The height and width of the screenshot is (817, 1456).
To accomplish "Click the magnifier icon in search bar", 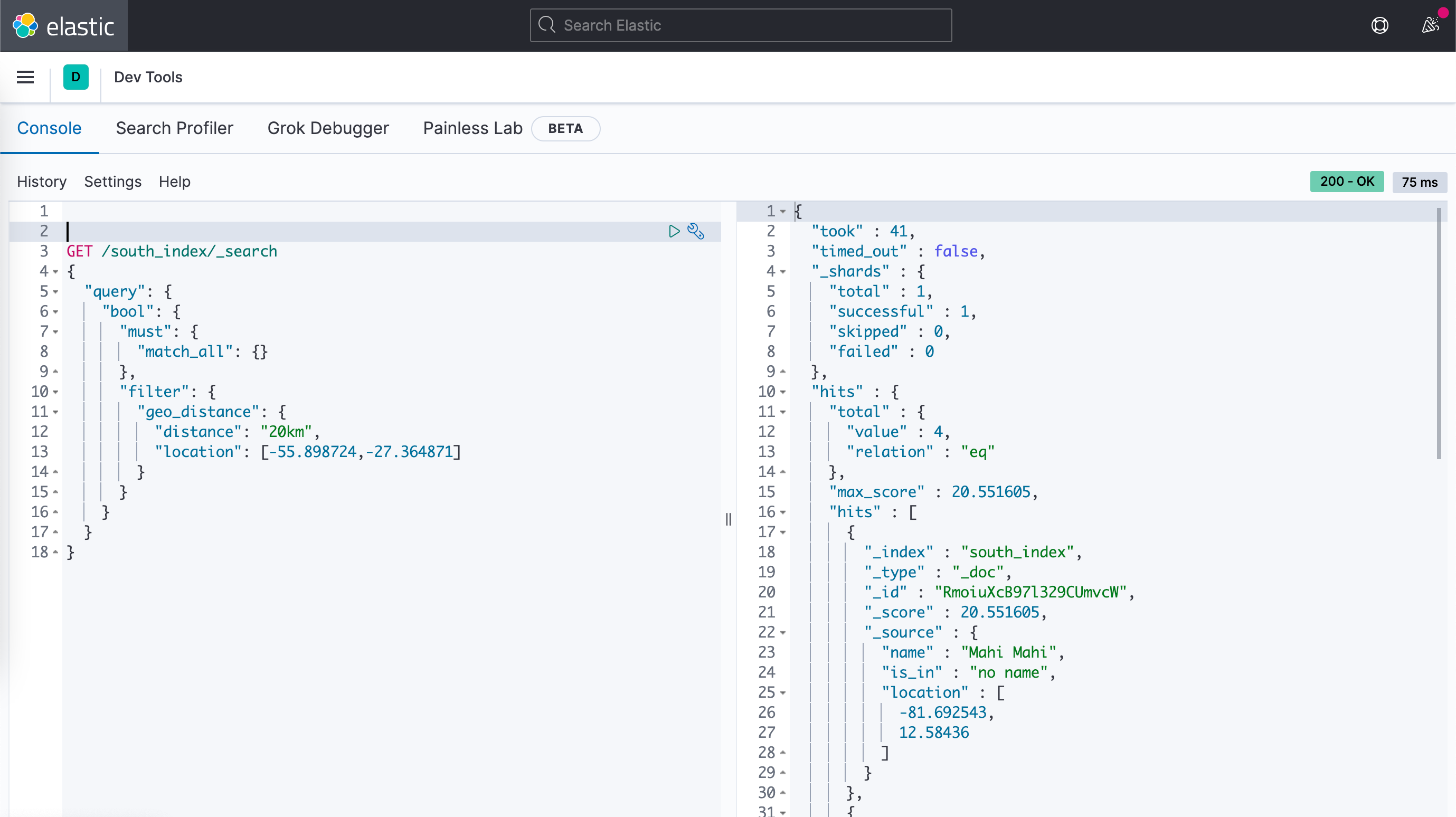I will coord(546,25).
